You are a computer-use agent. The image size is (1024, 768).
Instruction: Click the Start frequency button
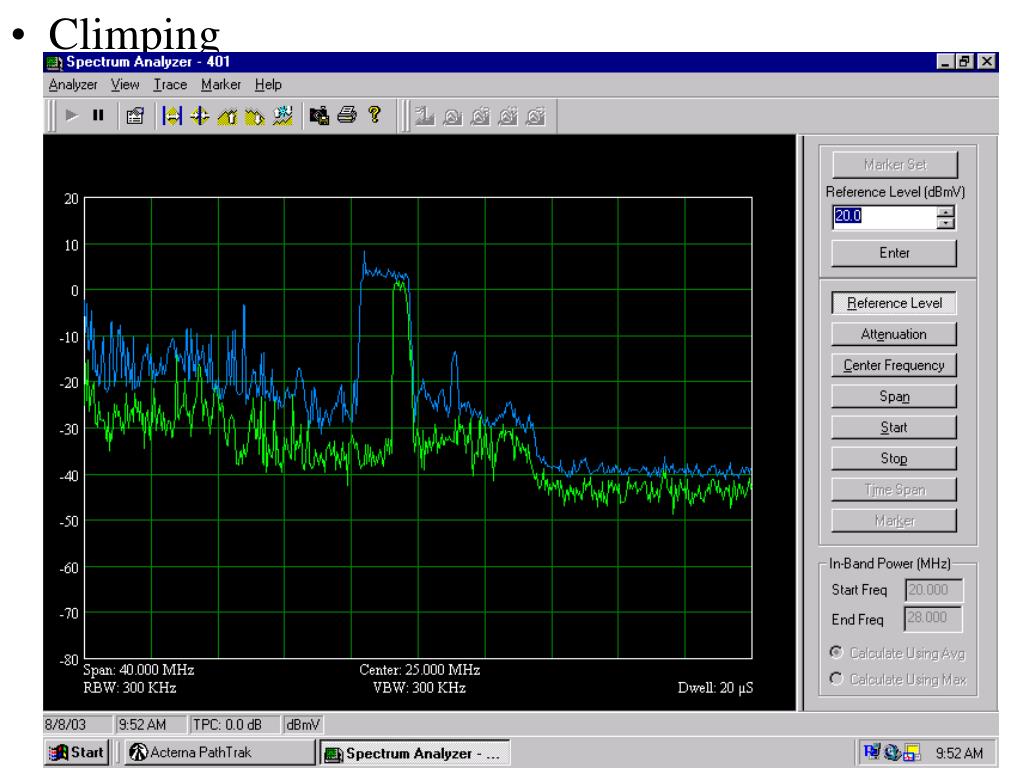tap(894, 427)
